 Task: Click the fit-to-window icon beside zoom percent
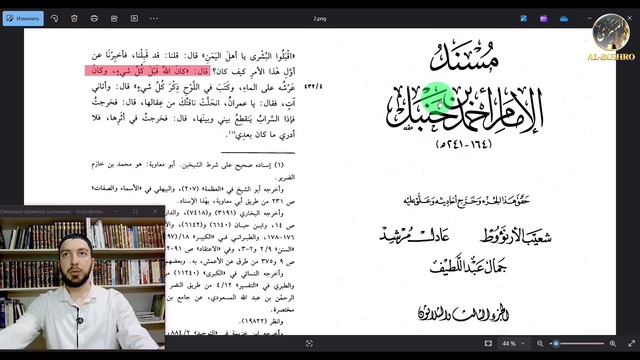pyautogui.click(x=488, y=344)
